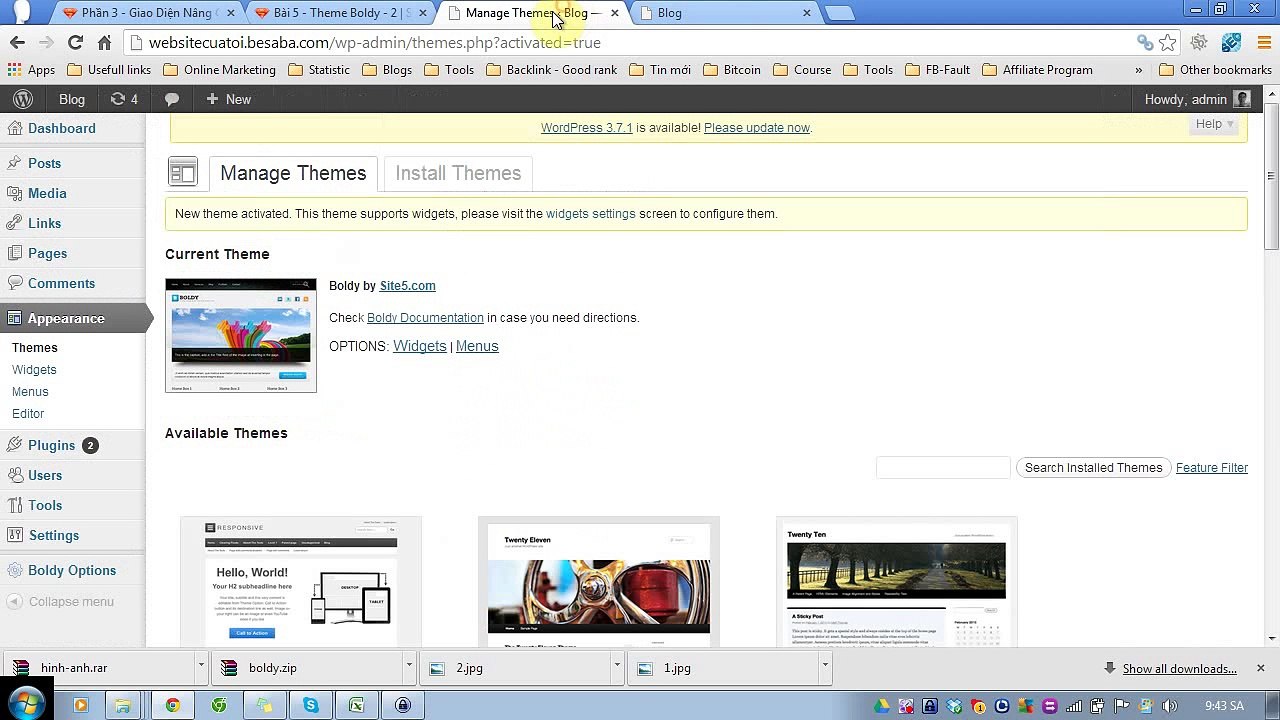Select Menus under Appearance
Screen dimensions: 1280x720
pyautogui.click(x=30, y=392)
